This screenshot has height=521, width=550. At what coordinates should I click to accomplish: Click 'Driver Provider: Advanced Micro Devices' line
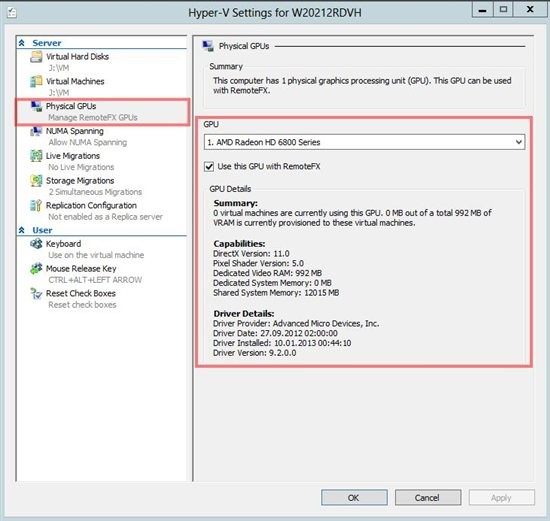coord(296,323)
